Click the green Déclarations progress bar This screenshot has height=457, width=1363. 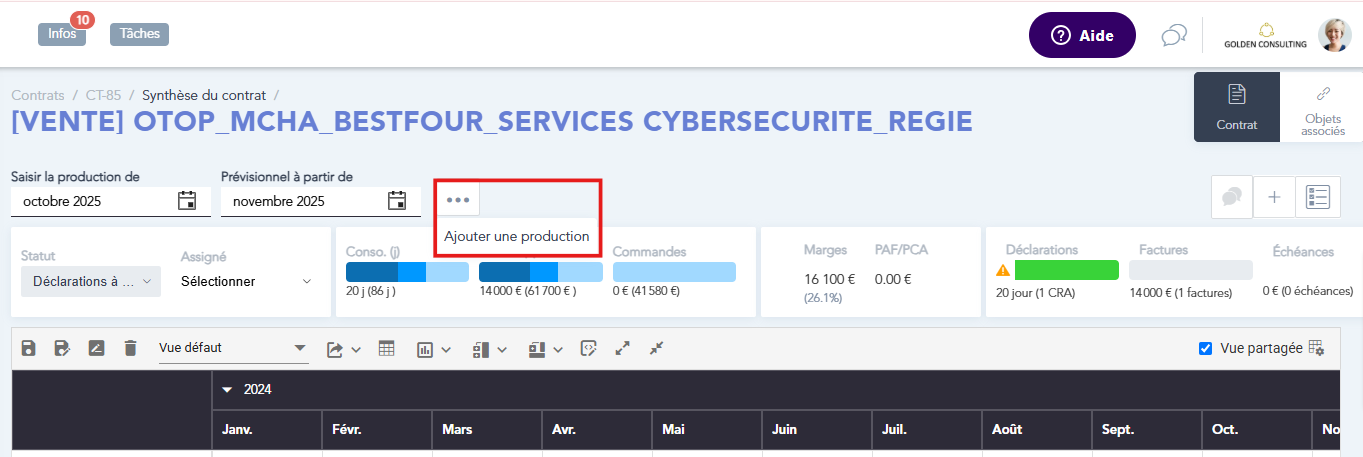1066,270
